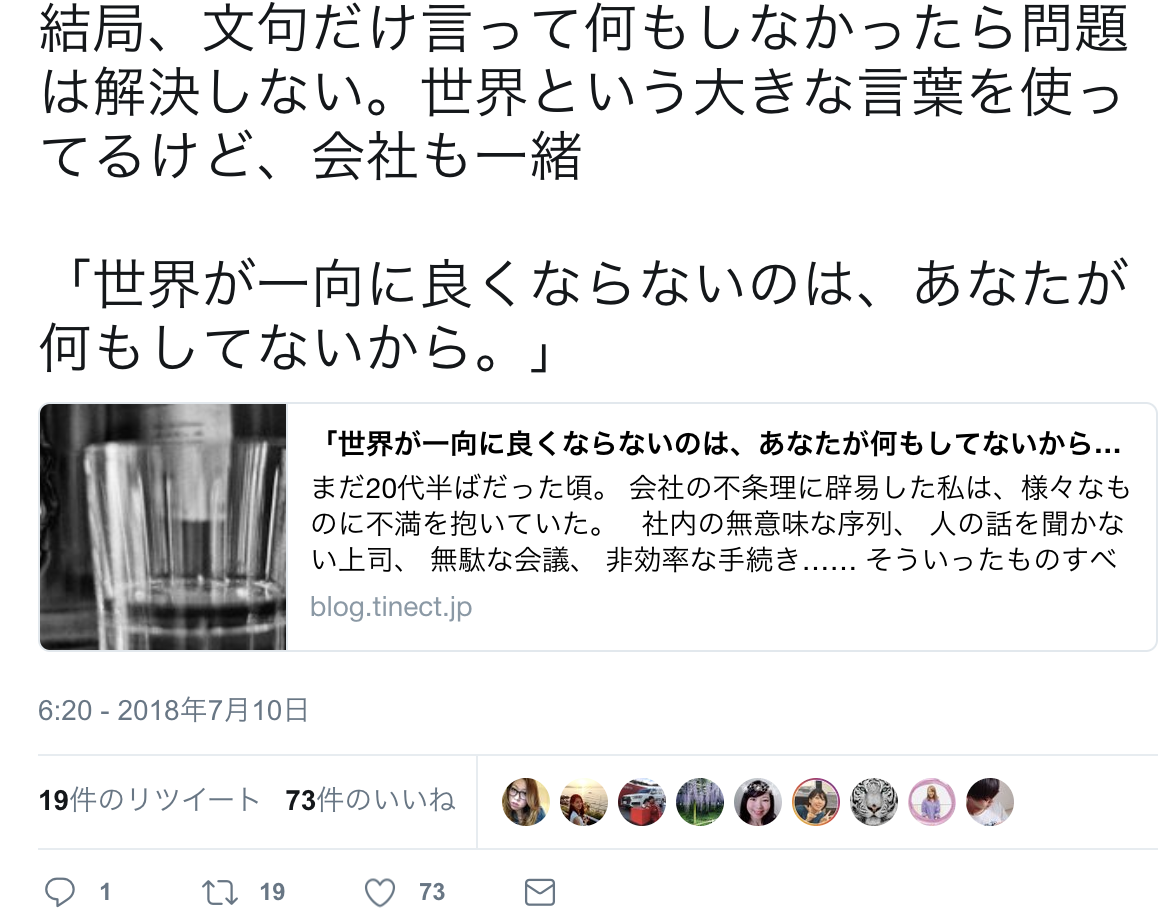Click the glass photo card thumbnail
1172x914 pixels.
point(163,527)
